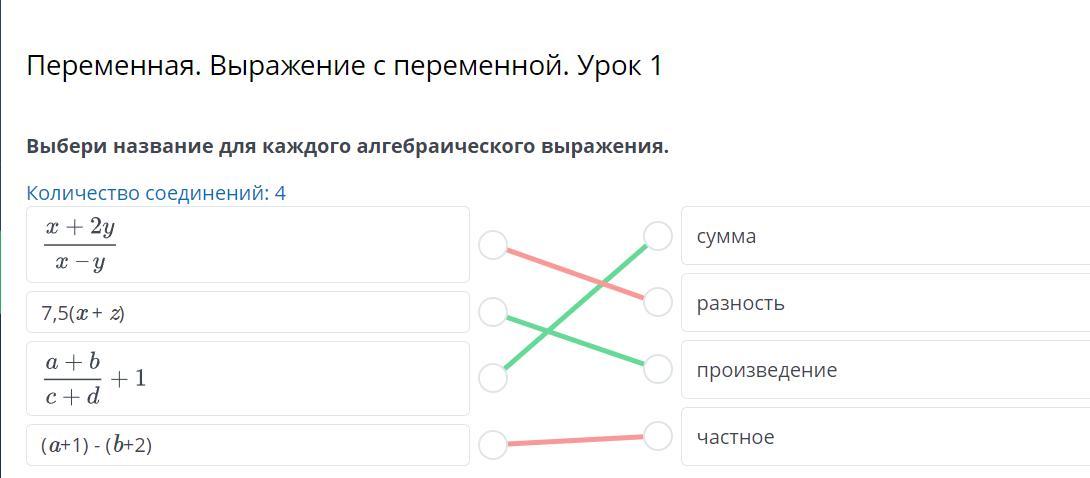This screenshot has height=478, width=1090.
Task: Choose the сумма answer card
Action: 885,236
